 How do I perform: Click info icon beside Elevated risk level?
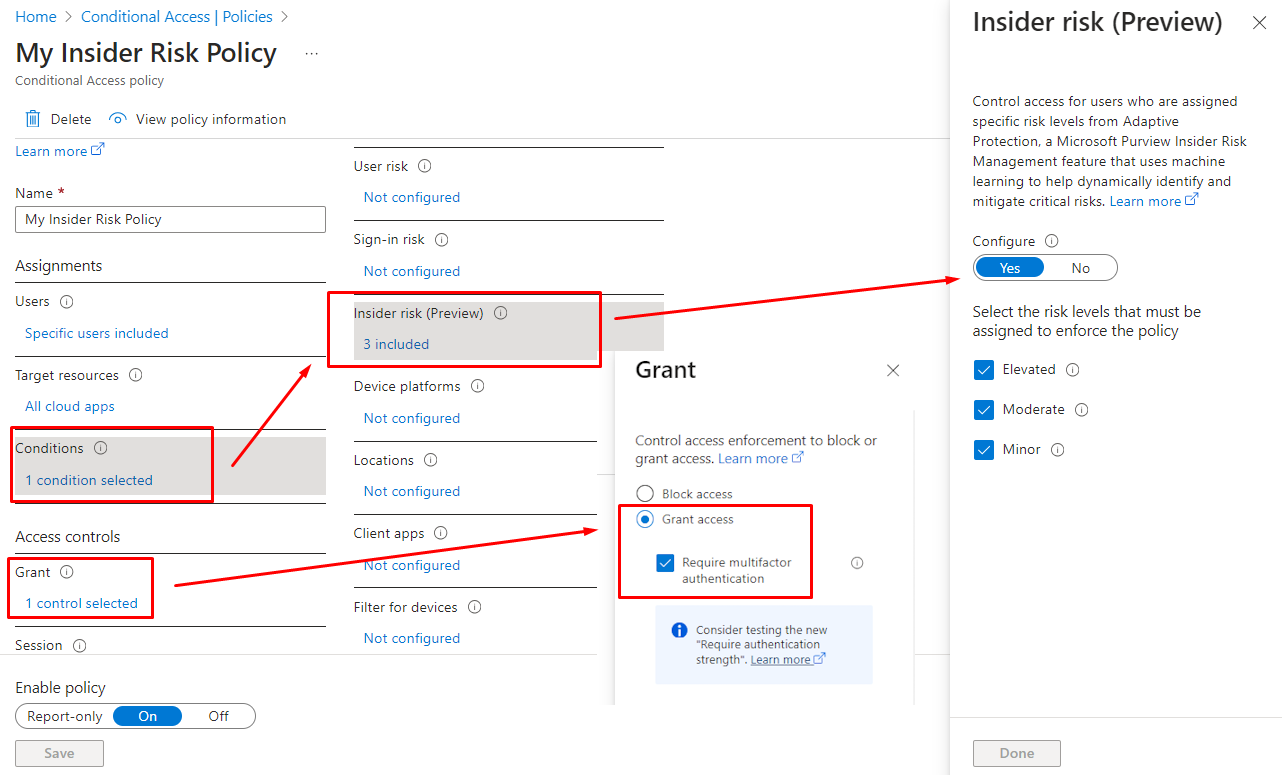pos(1073,370)
